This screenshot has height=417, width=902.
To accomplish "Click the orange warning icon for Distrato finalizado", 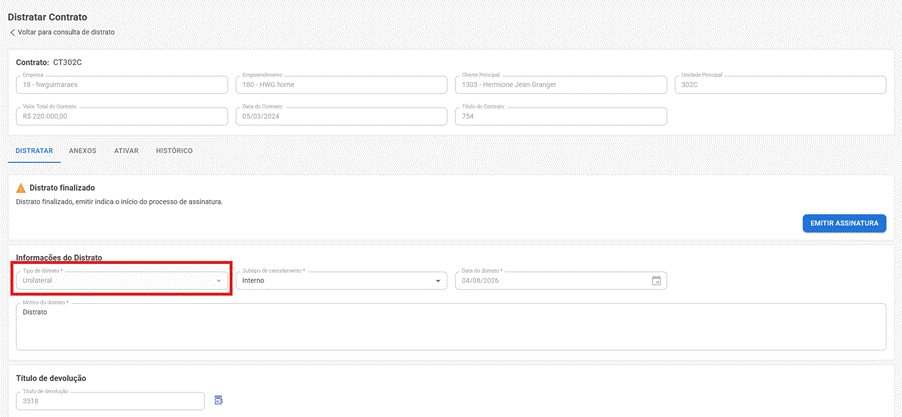I will point(21,188).
